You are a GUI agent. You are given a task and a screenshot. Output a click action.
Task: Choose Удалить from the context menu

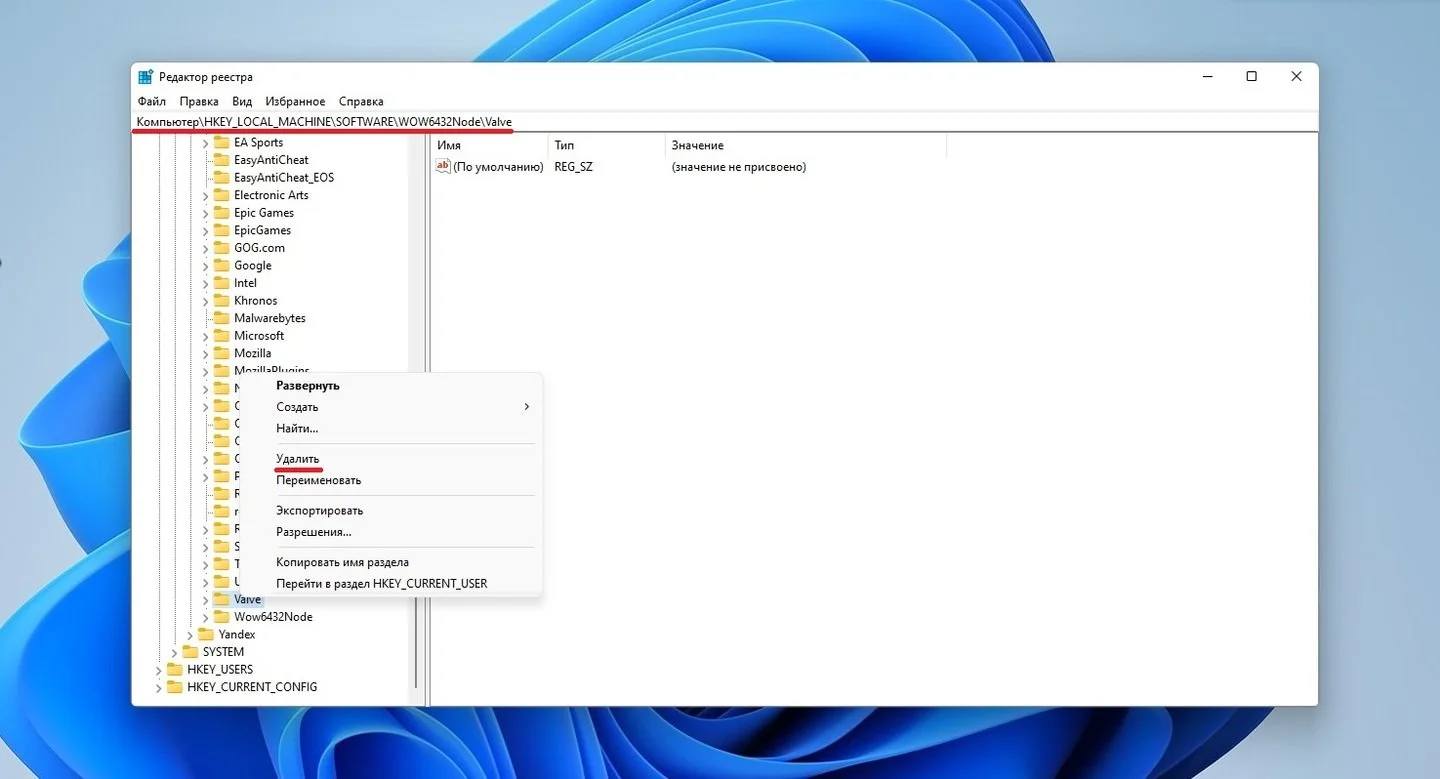pos(298,459)
